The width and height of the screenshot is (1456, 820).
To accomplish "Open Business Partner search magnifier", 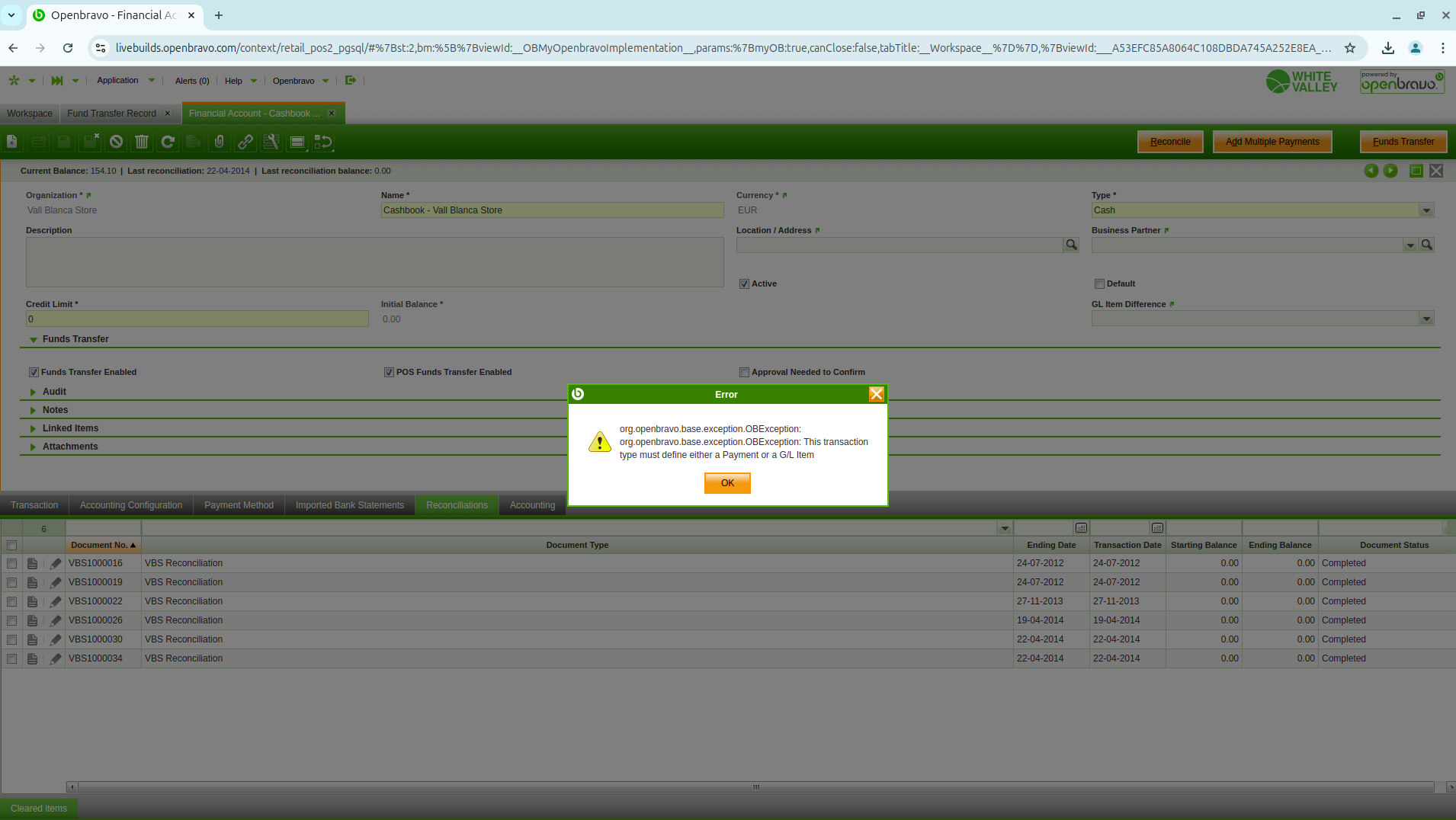I will point(1427,245).
